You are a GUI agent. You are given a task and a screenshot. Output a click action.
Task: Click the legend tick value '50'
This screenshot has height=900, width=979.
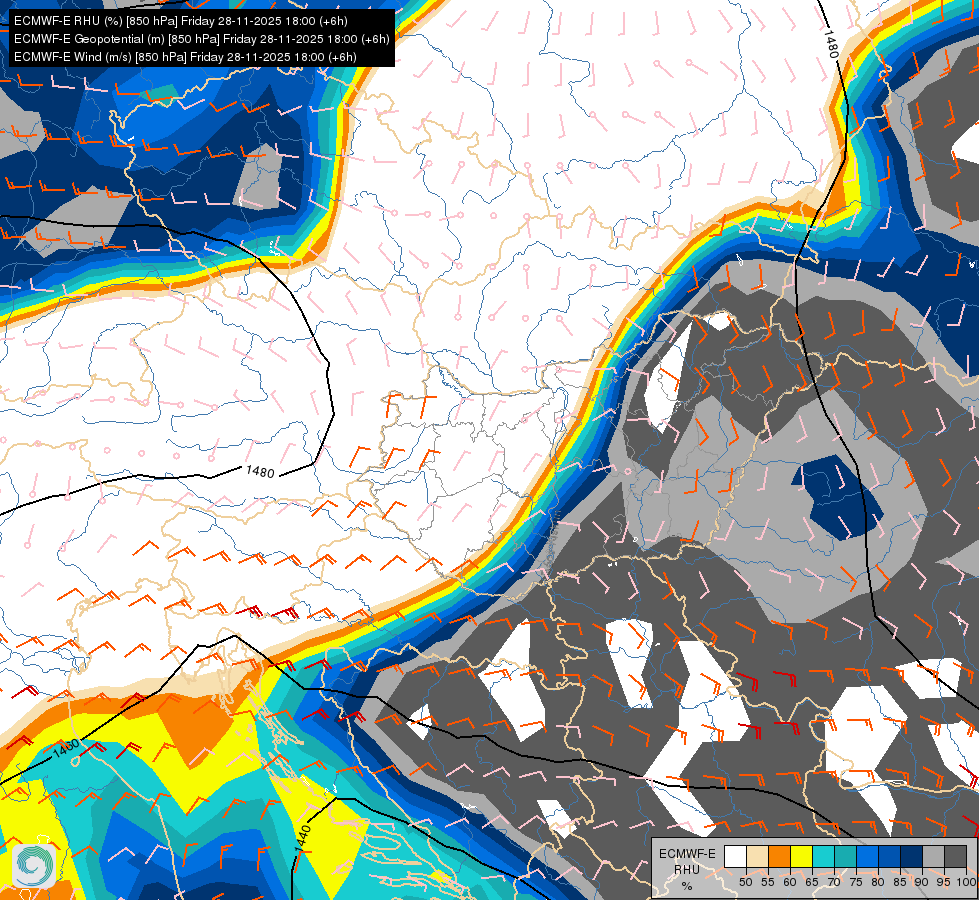tap(745, 883)
